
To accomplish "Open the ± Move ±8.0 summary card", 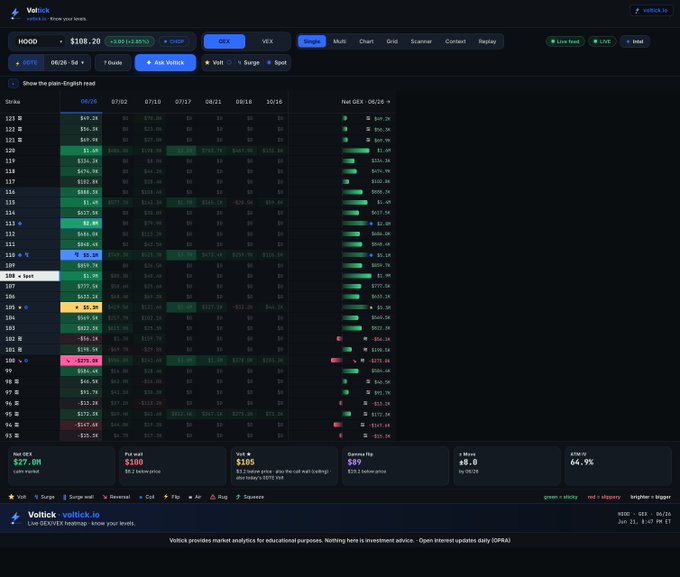I will 507,466.
